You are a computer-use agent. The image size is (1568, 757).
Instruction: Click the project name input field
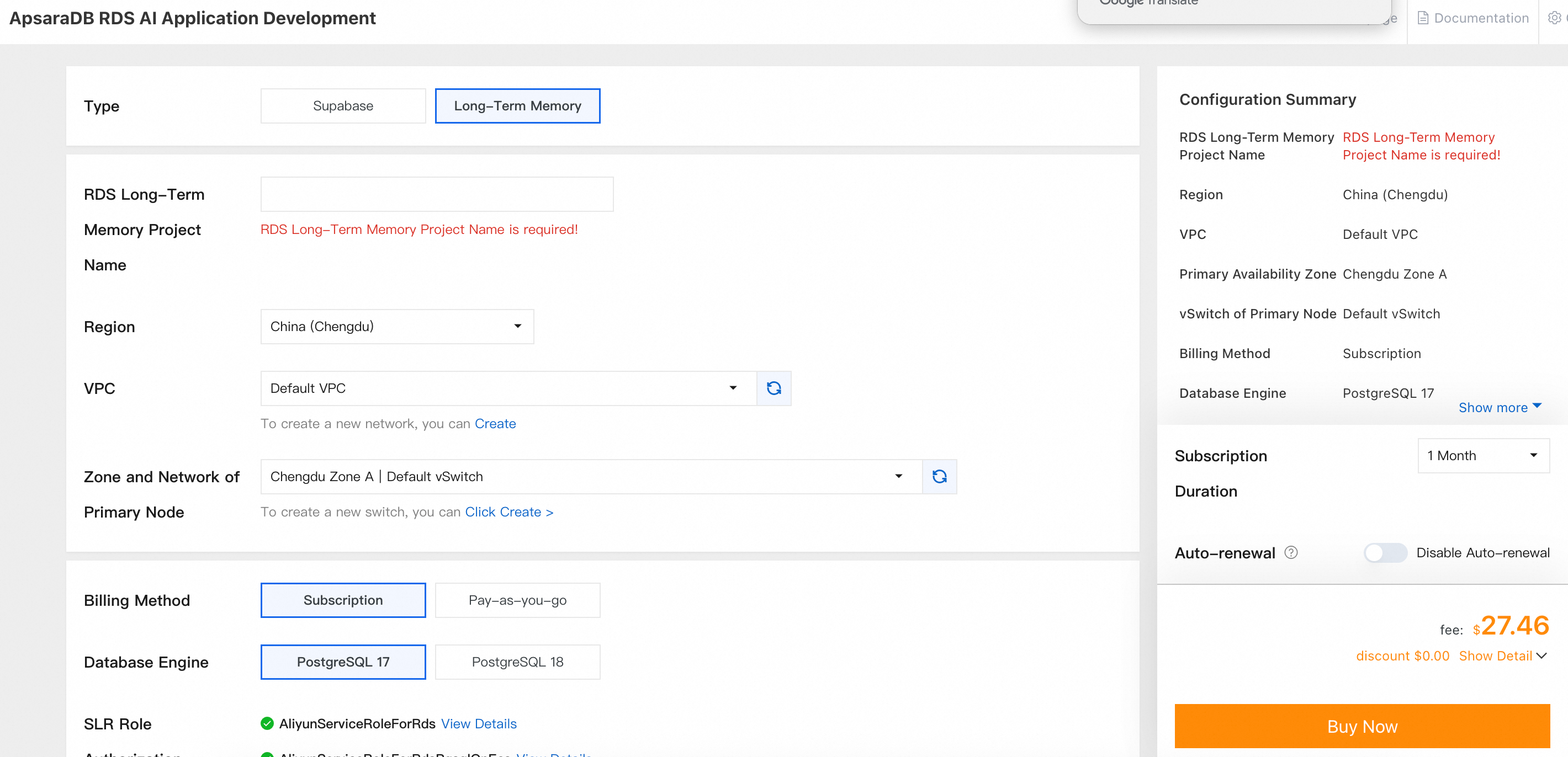436,194
